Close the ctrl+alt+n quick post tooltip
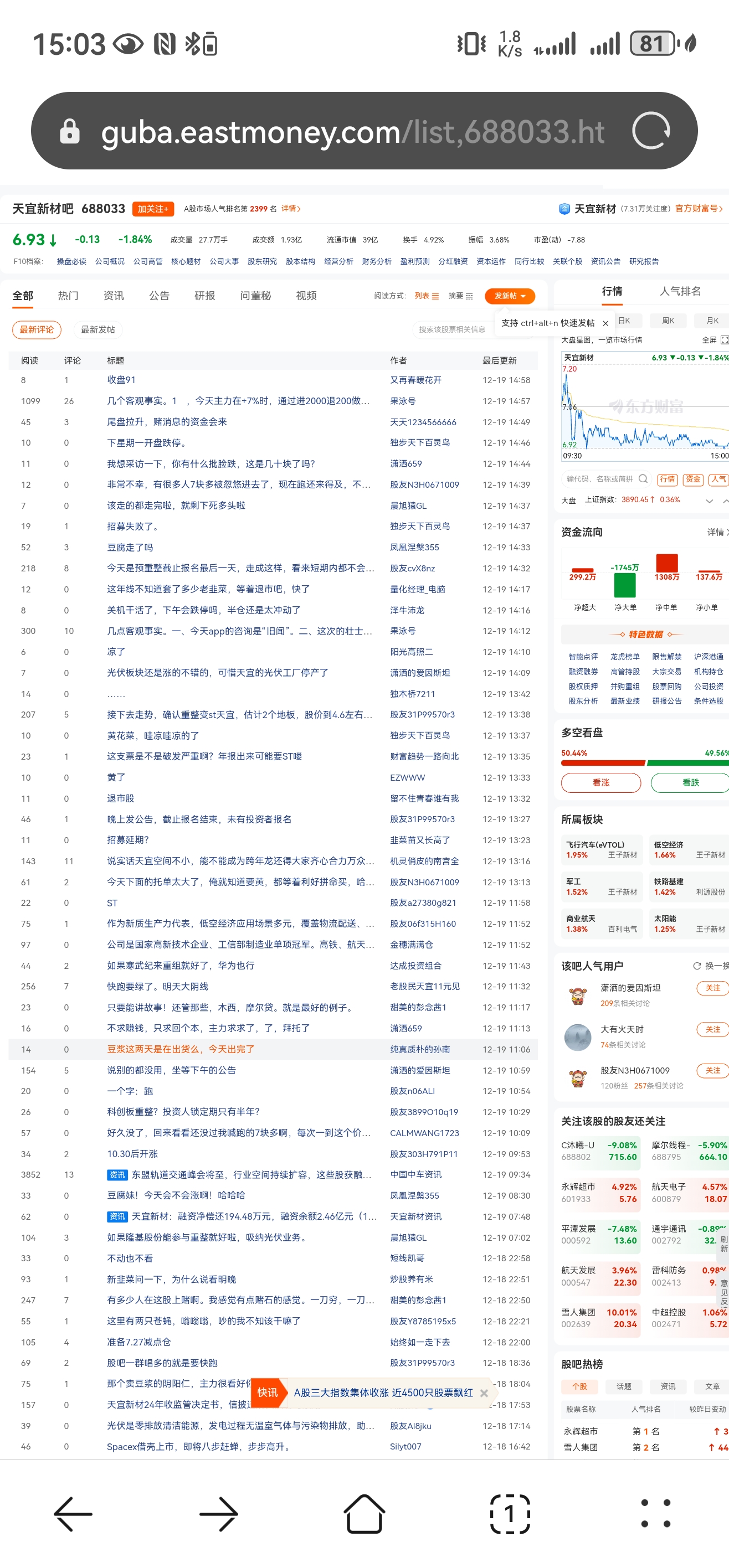This screenshot has height=1568, width=729. tap(605, 324)
